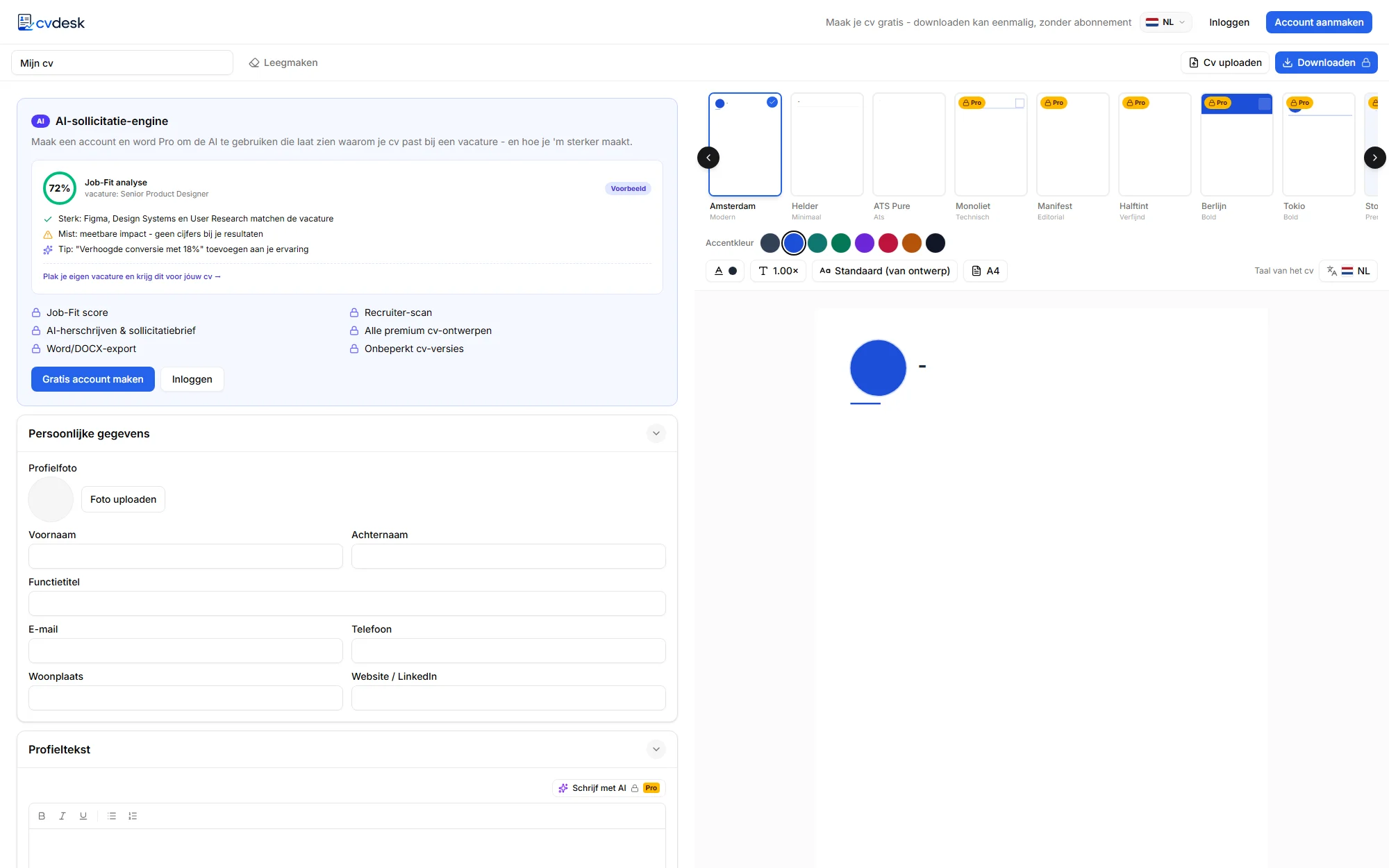Click Word/DOCX-export lock icon
The height and width of the screenshot is (868, 1389).
[36, 349]
